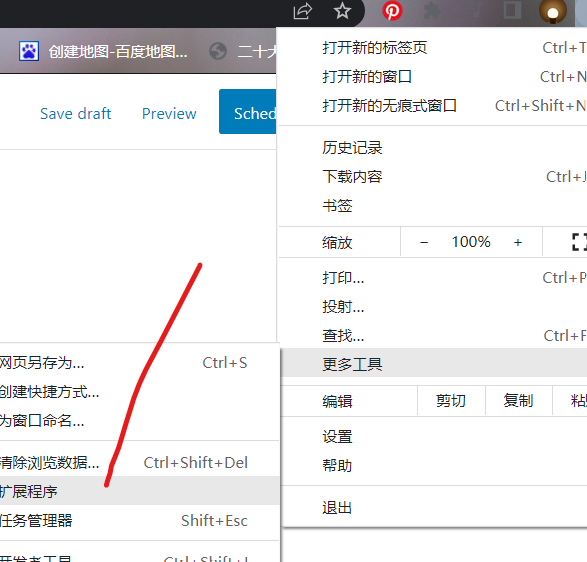This screenshot has height=562, width=587.
Task: Click the Preview link
Action: 169,114
